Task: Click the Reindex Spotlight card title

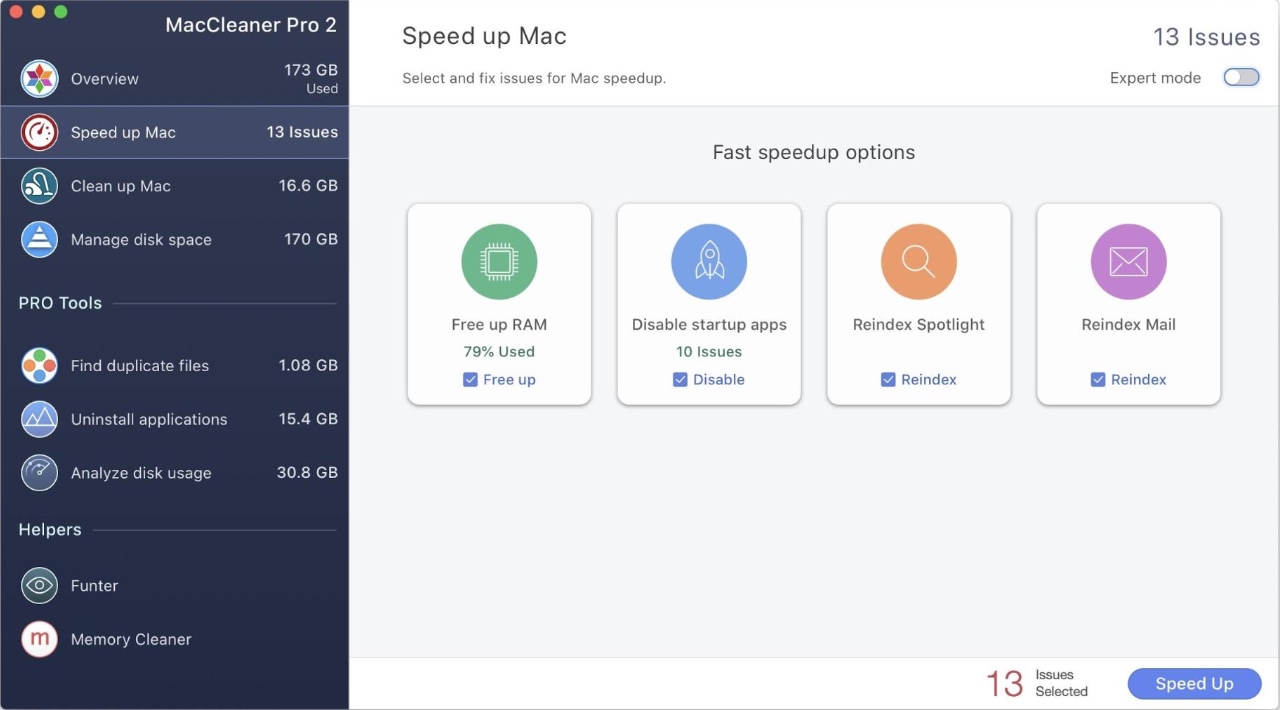Action: pyautogui.click(x=919, y=325)
